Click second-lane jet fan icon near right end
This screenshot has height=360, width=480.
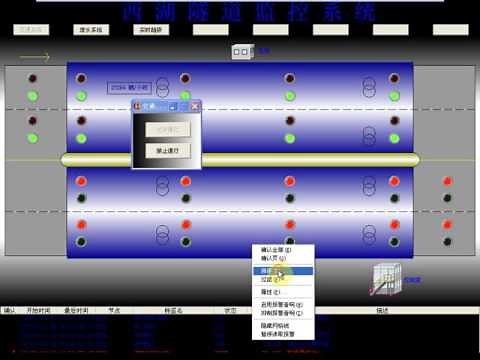(x=369, y=136)
